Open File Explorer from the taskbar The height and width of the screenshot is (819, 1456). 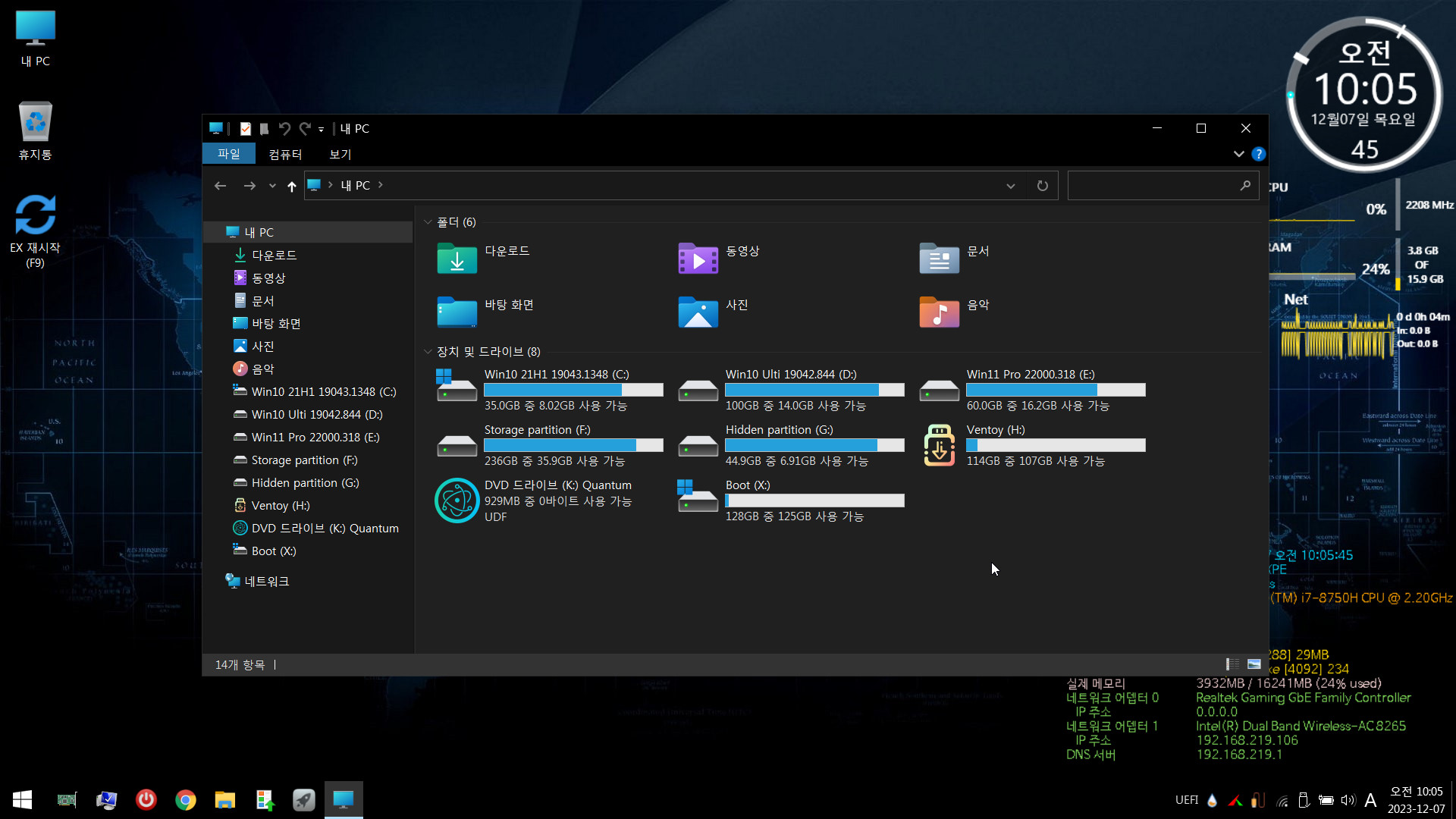click(x=225, y=800)
